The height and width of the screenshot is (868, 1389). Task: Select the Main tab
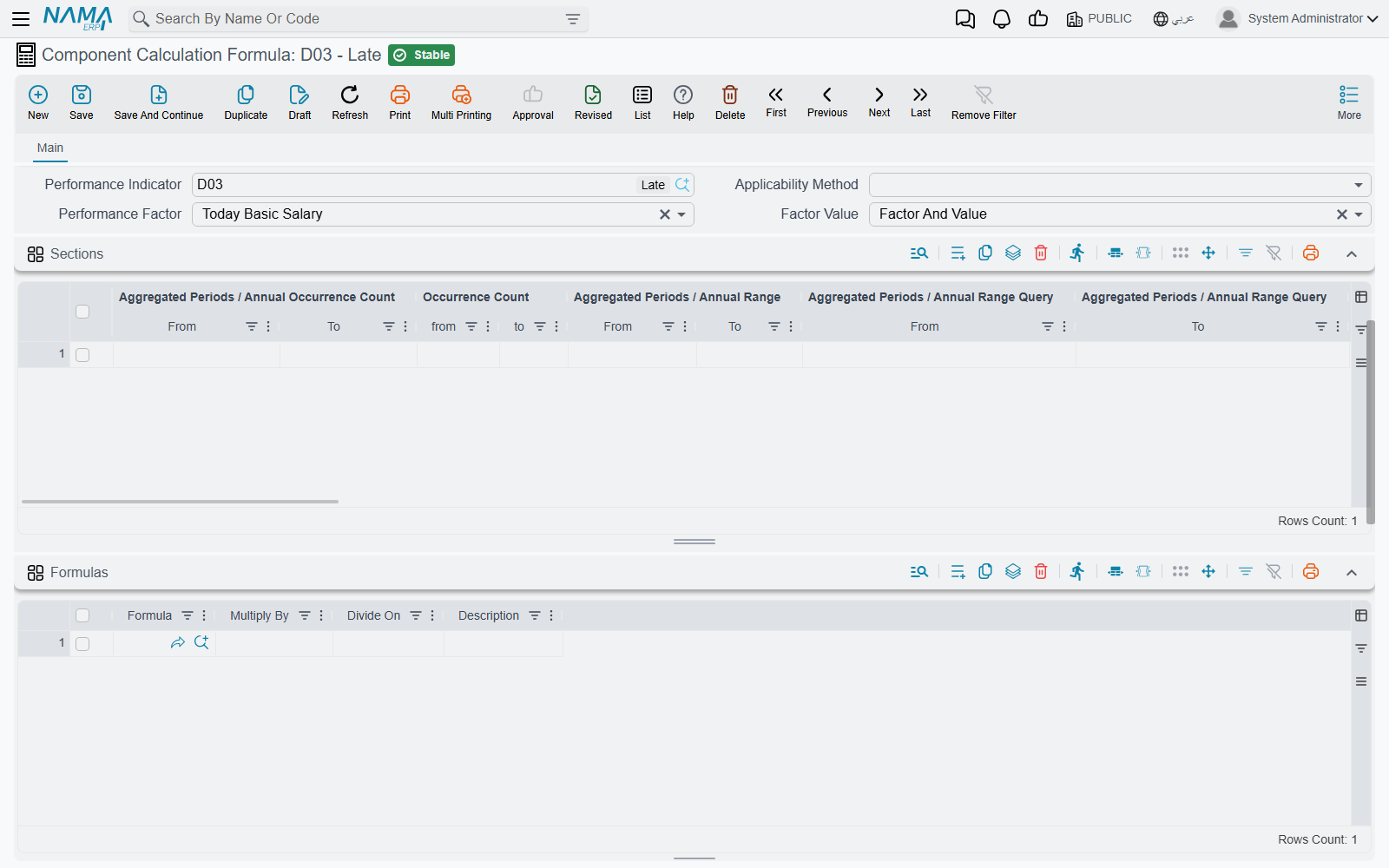tap(50, 148)
